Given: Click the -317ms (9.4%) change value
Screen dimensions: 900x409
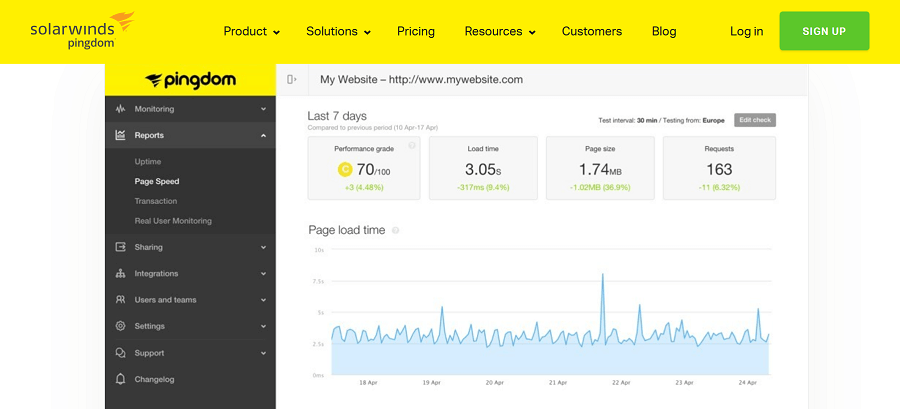Looking at the screenshot, I should [x=483, y=188].
